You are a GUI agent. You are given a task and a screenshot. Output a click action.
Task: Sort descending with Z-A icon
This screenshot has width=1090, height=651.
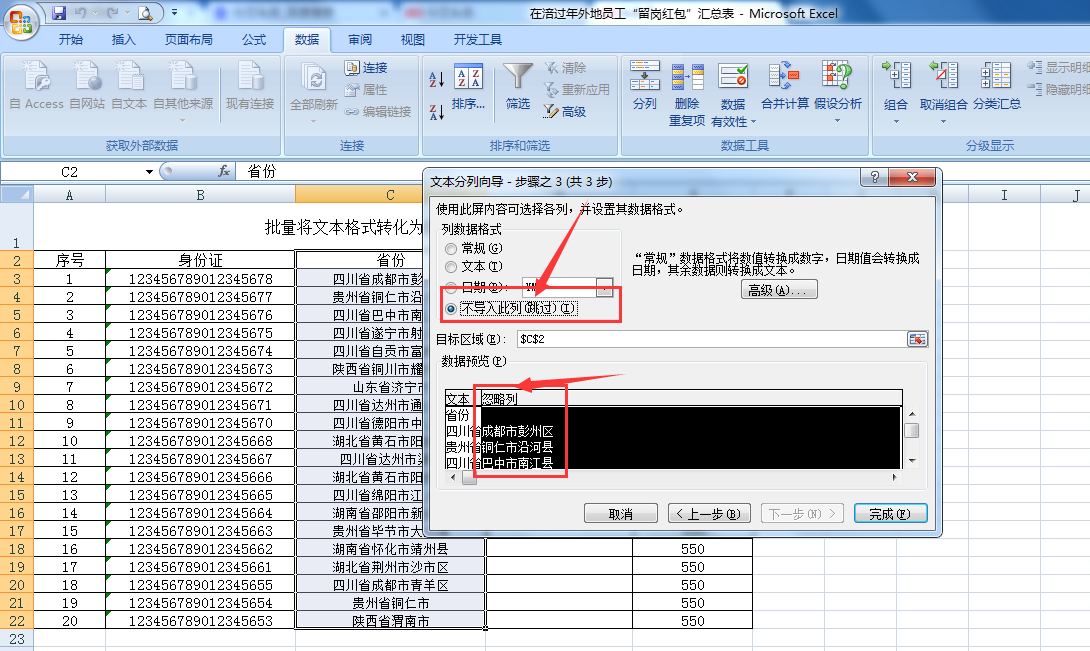437,111
